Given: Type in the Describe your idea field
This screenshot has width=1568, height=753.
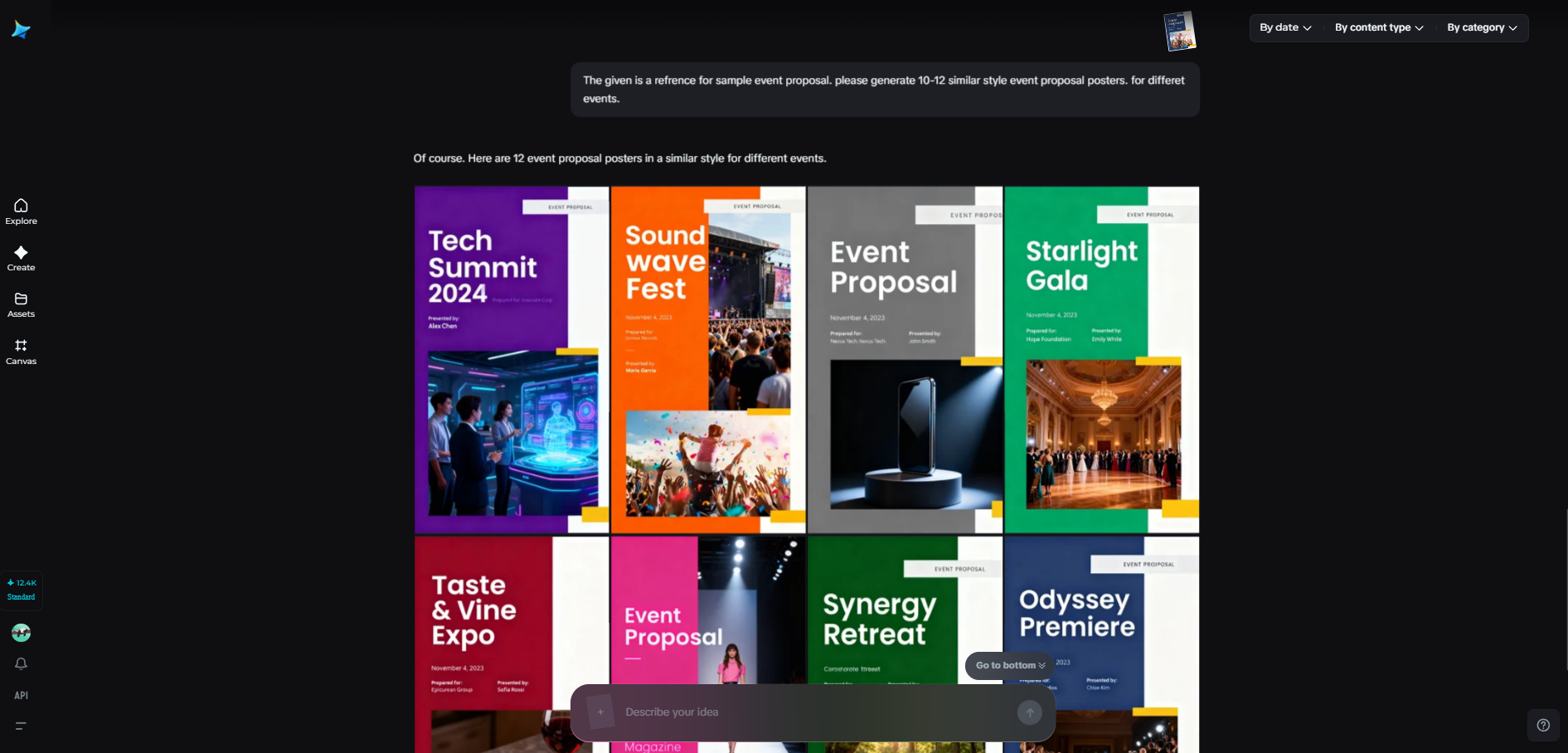Looking at the screenshot, I should tap(813, 712).
